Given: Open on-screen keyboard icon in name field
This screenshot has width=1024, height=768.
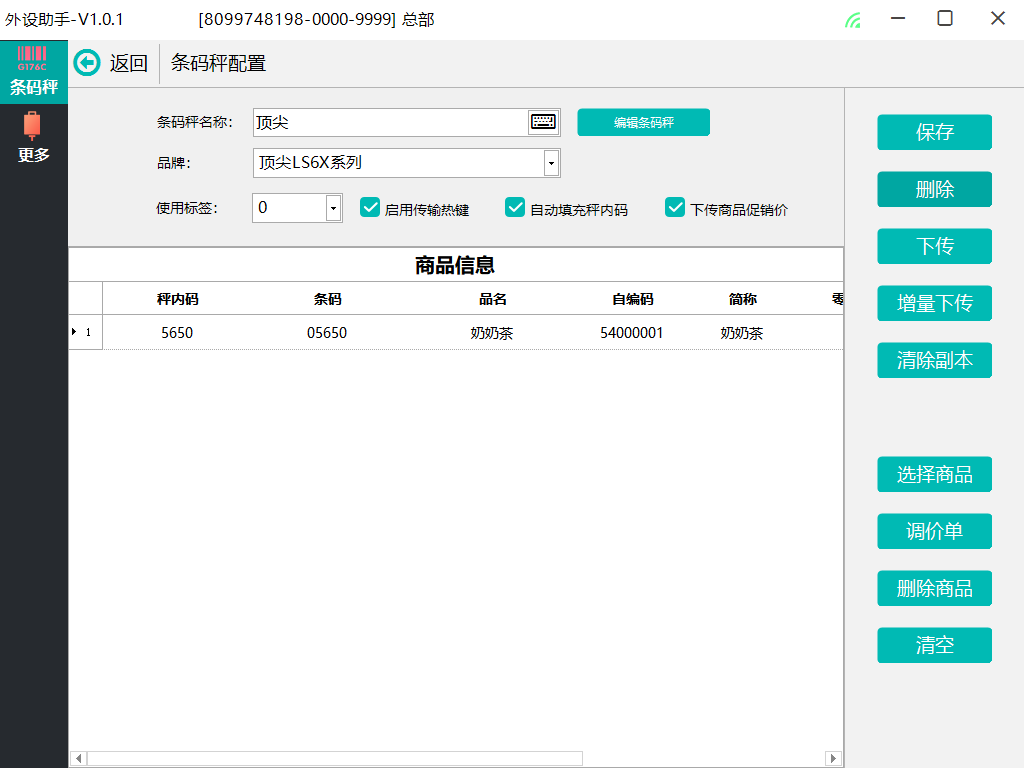Looking at the screenshot, I should pos(543,122).
